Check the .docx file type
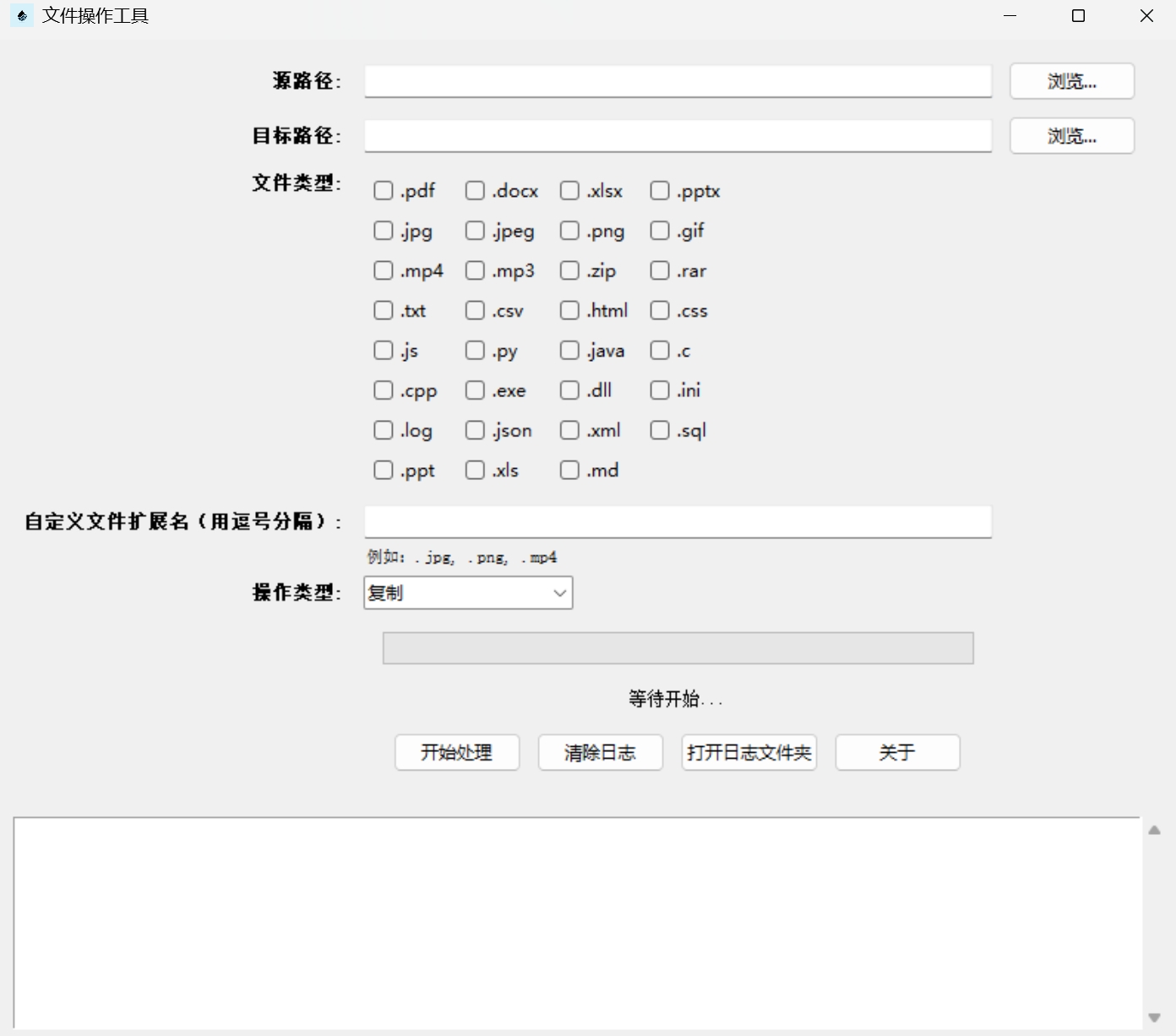Viewport: 1176px width, 1036px height. tap(475, 191)
